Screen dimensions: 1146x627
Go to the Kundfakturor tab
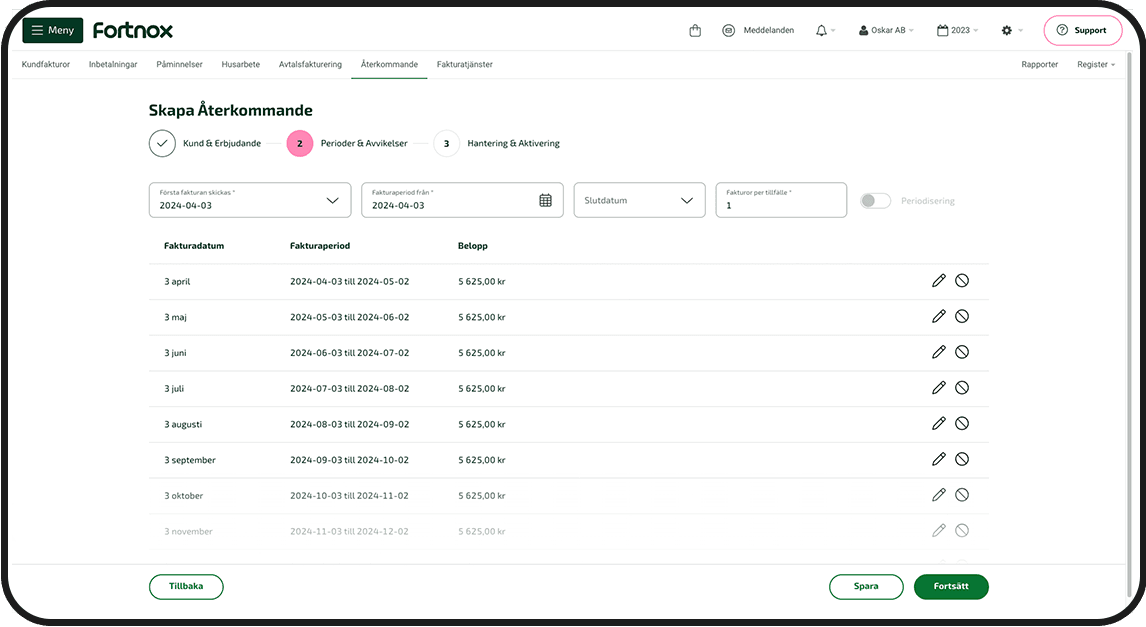46,64
